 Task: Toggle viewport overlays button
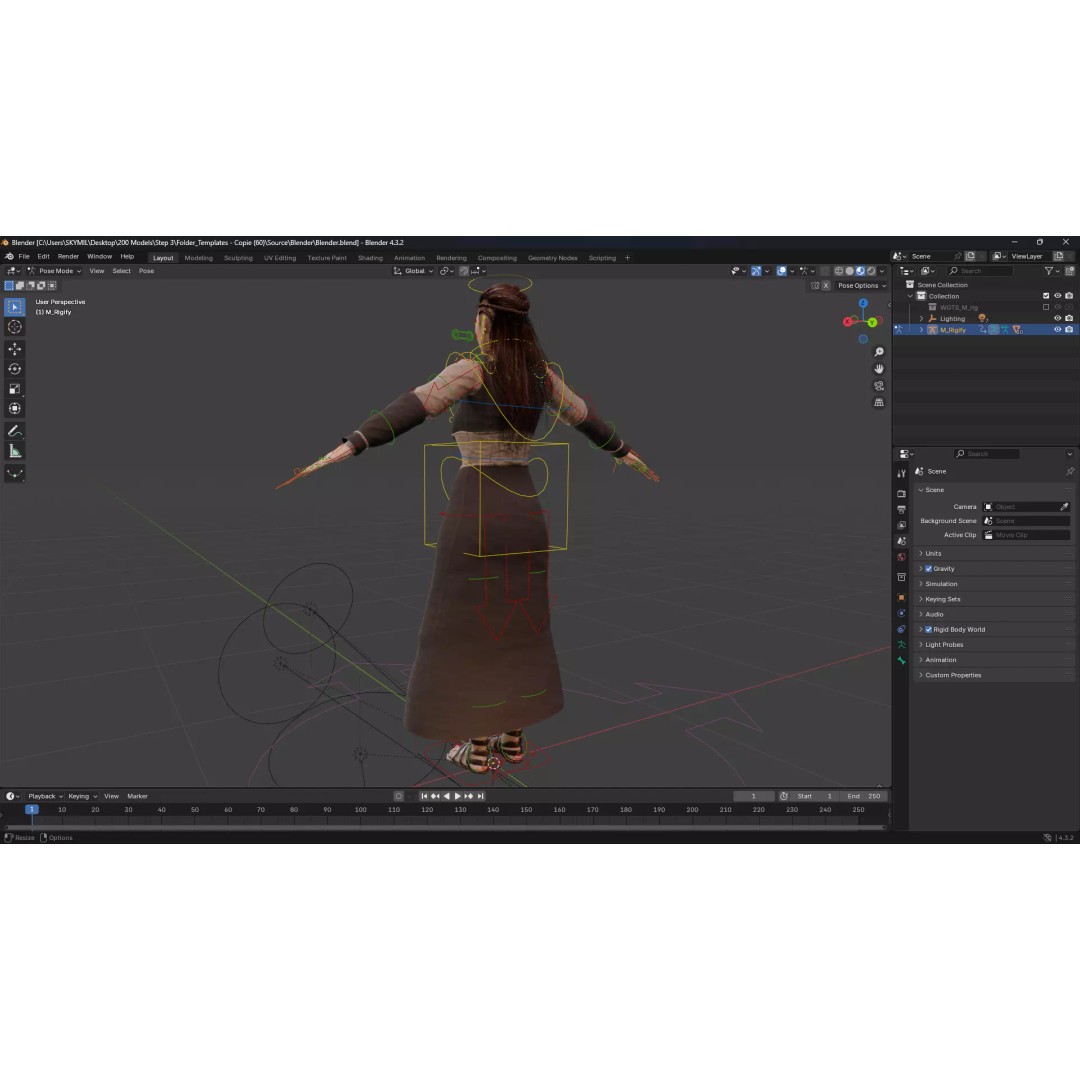pyautogui.click(x=781, y=271)
